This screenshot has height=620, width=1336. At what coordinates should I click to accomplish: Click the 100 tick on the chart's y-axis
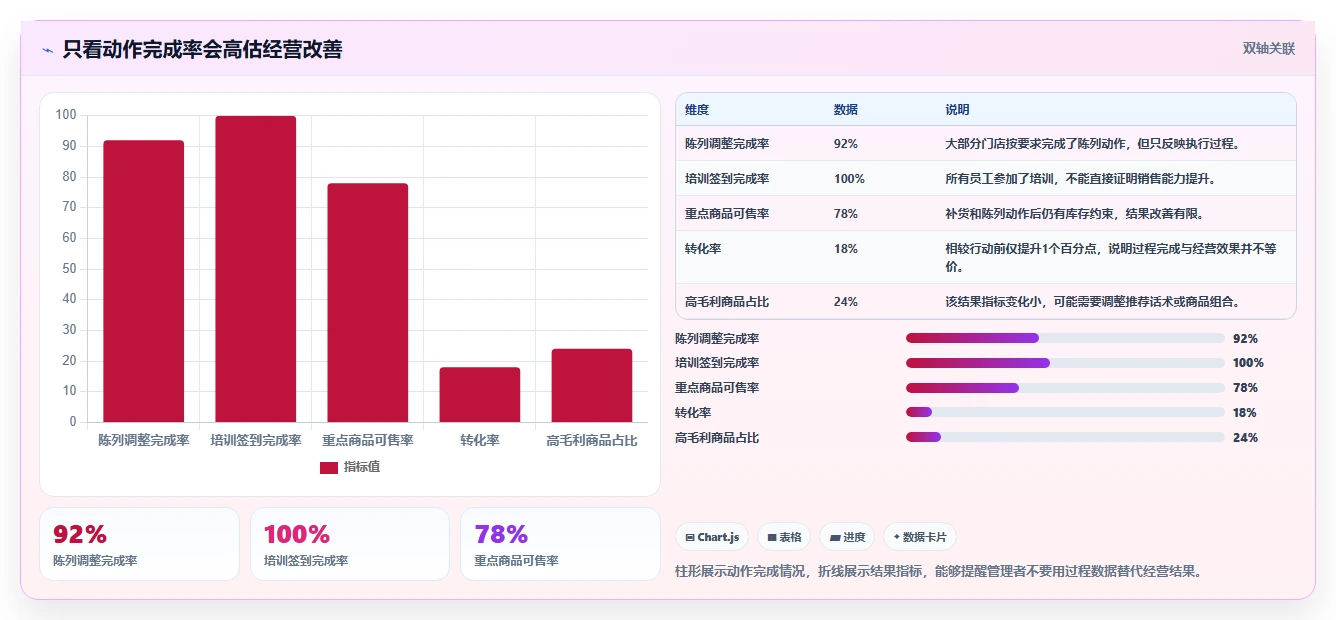point(66,115)
